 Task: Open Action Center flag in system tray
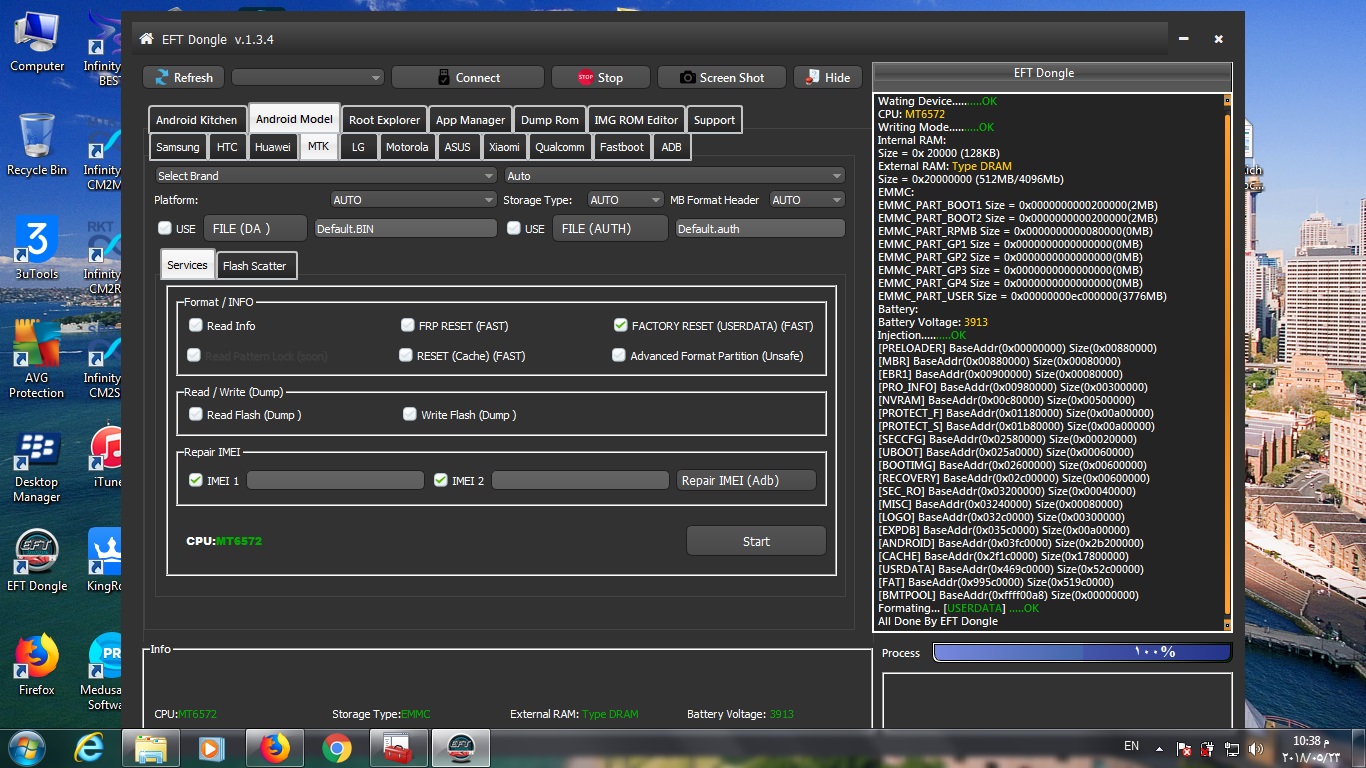pos(1184,749)
